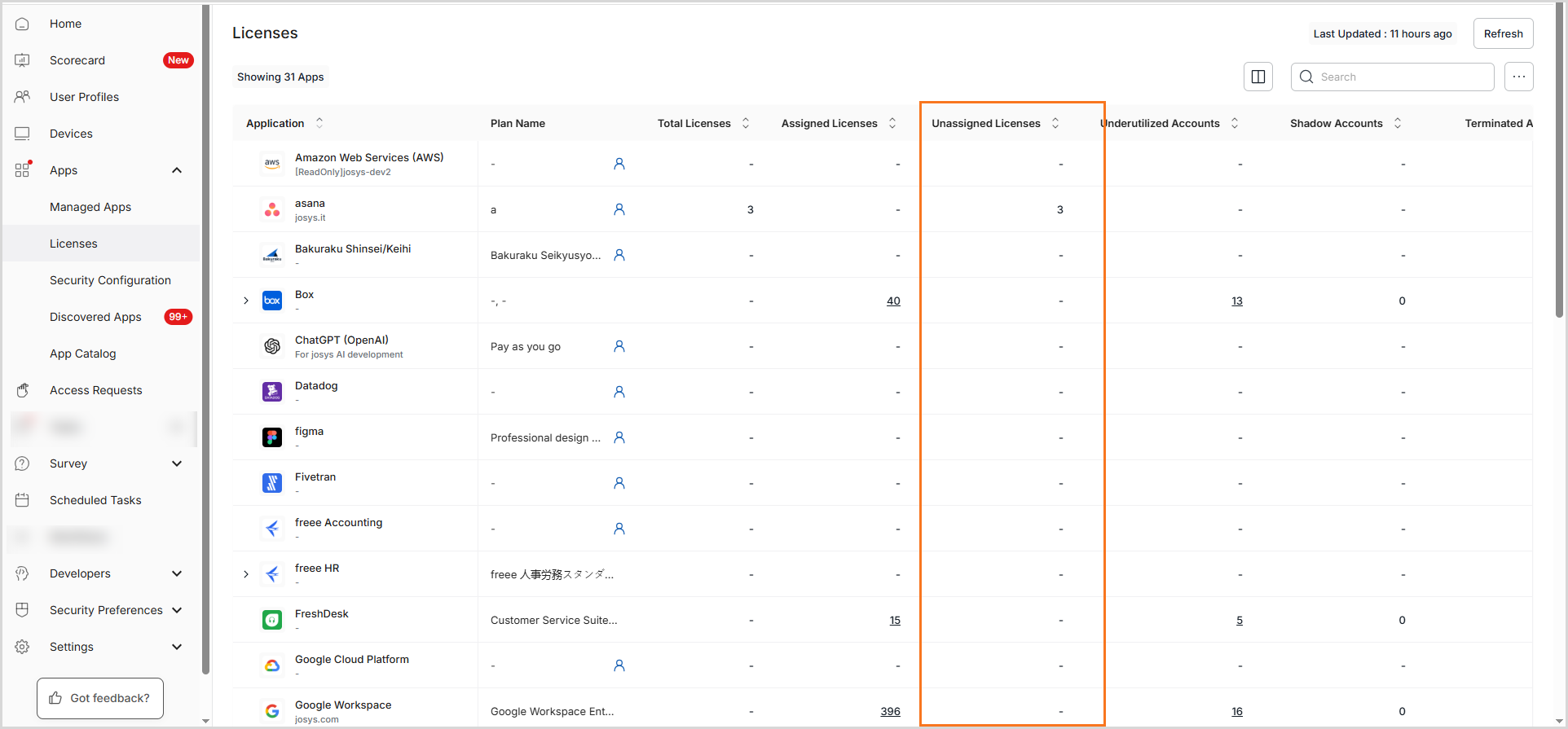This screenshot has height=729, width=1568.
Task: Click the Amazon Web Services logo
Action: (272, 164)
